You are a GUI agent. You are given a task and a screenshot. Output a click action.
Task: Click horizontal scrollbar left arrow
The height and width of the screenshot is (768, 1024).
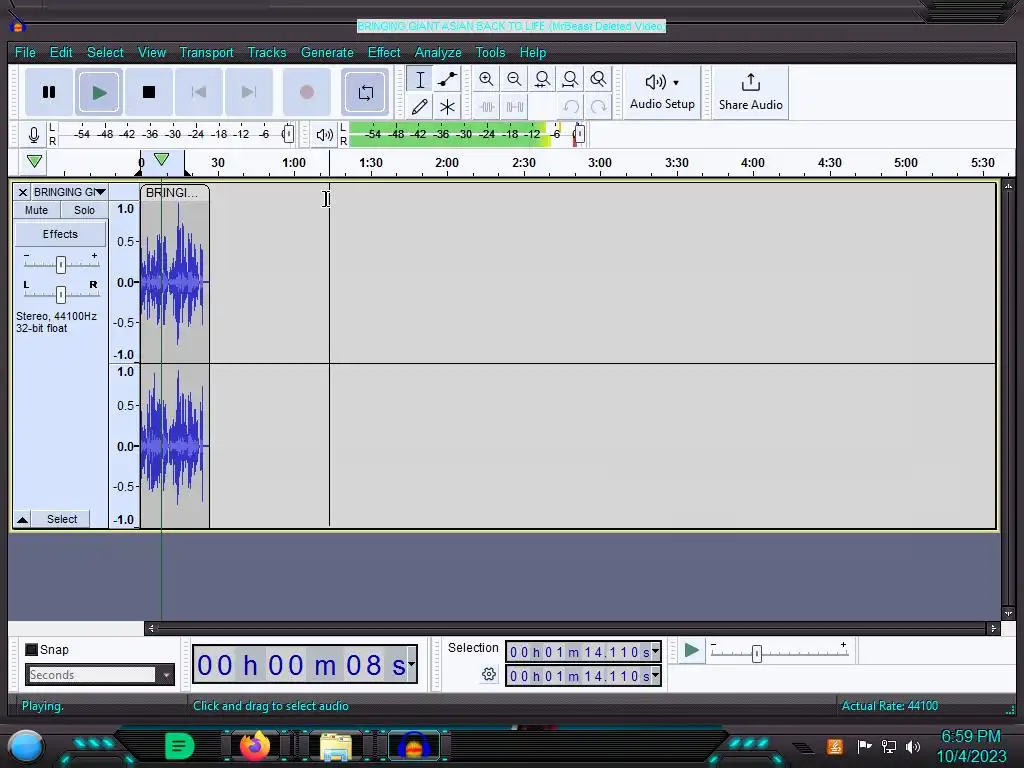pyautogui.click(x=152, y=628)
